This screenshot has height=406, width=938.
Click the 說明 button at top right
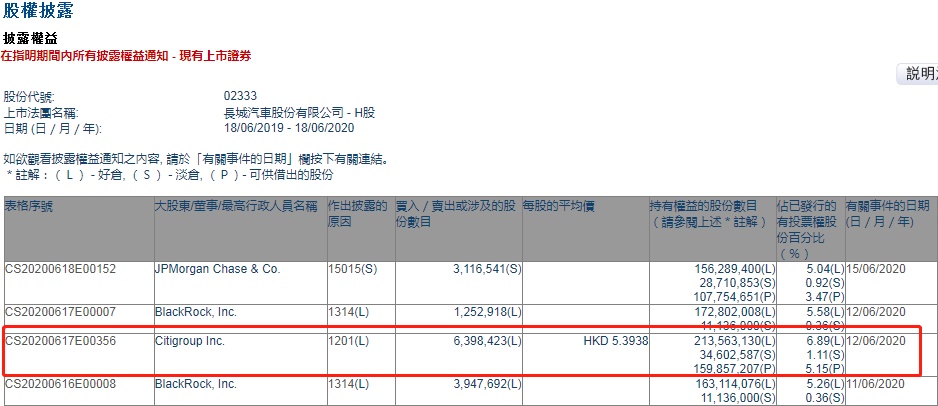pyautogui.click(x=918, y=75)
